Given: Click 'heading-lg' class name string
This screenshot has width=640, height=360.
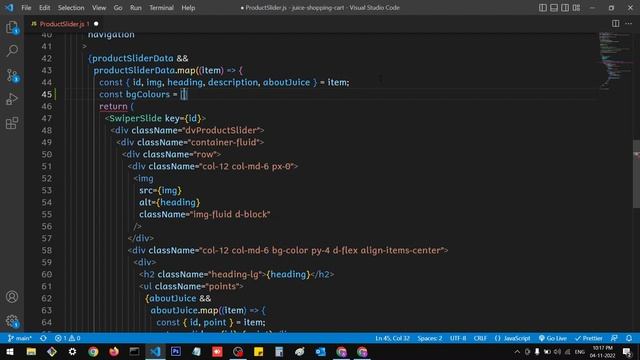Looking at the screenshot, I should tap(235, 274).
